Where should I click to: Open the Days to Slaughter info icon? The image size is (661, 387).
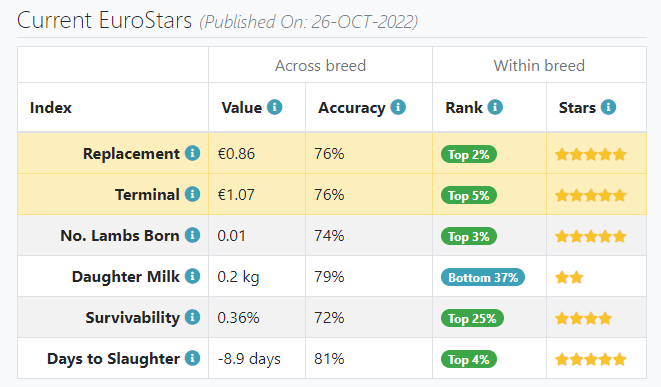(192, 358)
